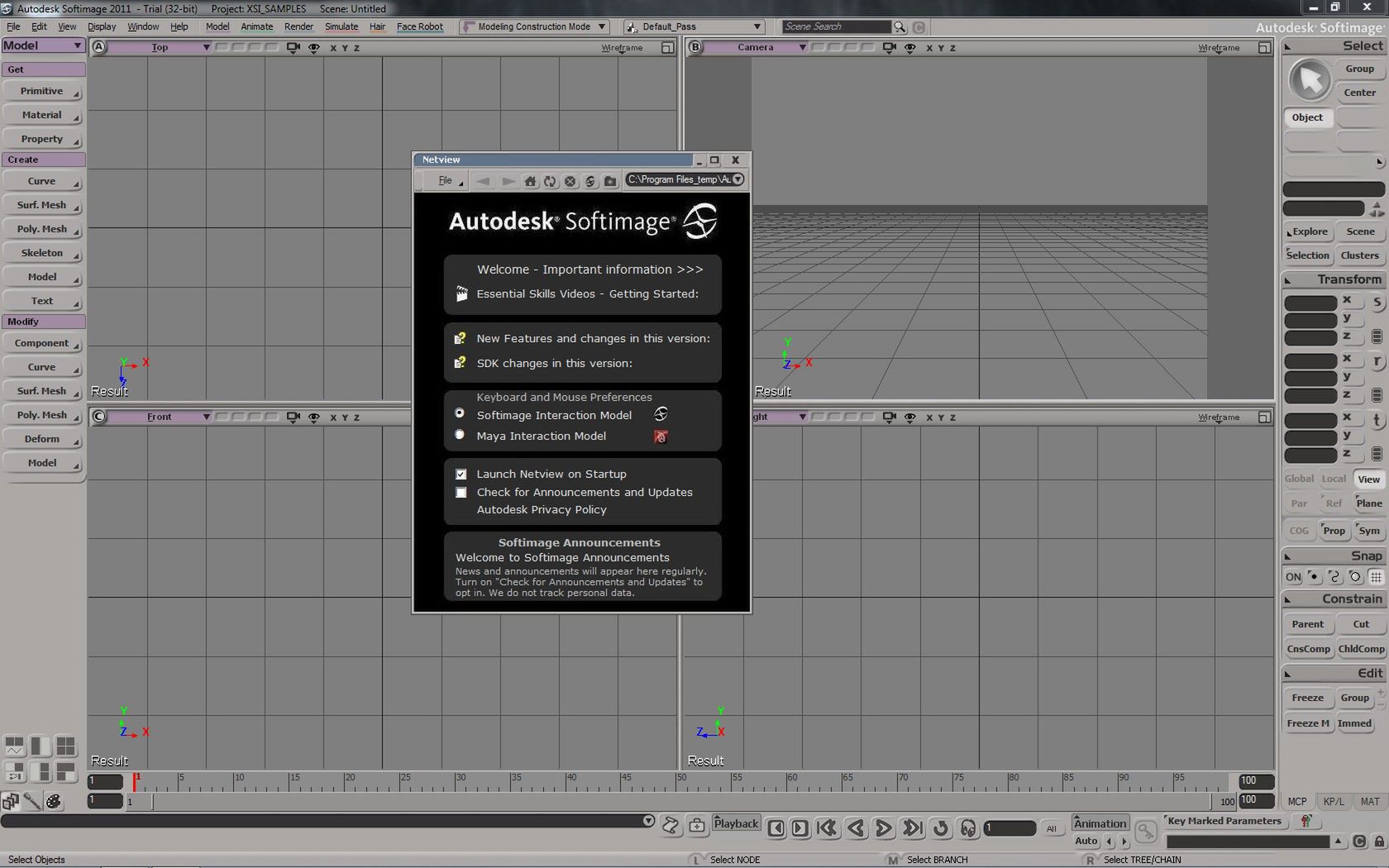
Task: Open Scene Search with the magnifier icon
Action: tap(900, 26)
